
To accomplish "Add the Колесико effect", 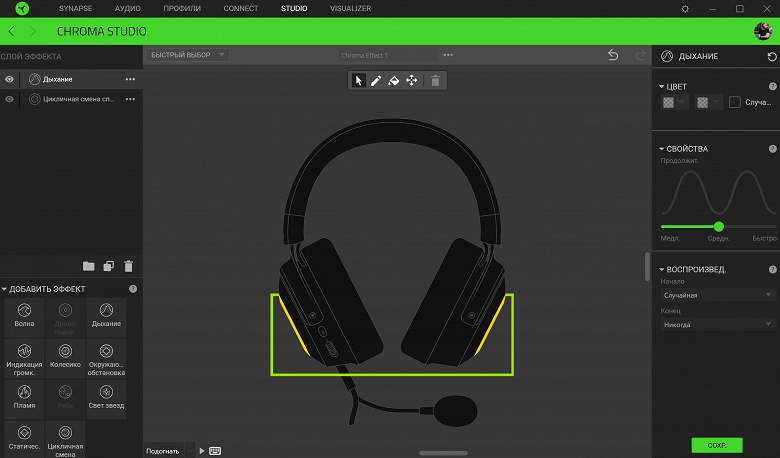I will pos(65,357).
